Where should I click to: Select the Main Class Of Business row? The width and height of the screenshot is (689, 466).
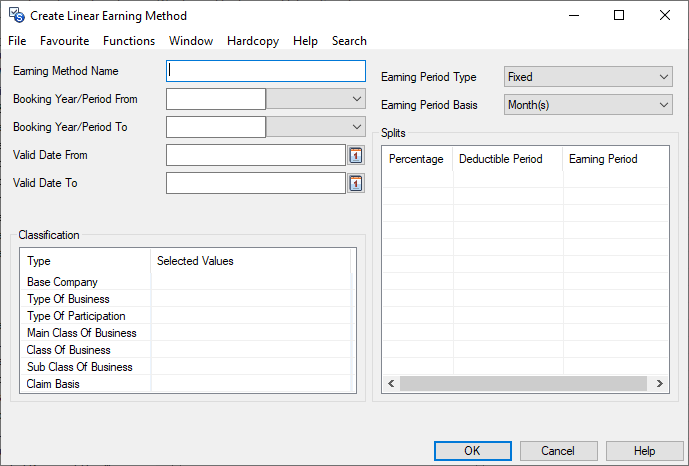pyautogui.click(x=186, y=333)
